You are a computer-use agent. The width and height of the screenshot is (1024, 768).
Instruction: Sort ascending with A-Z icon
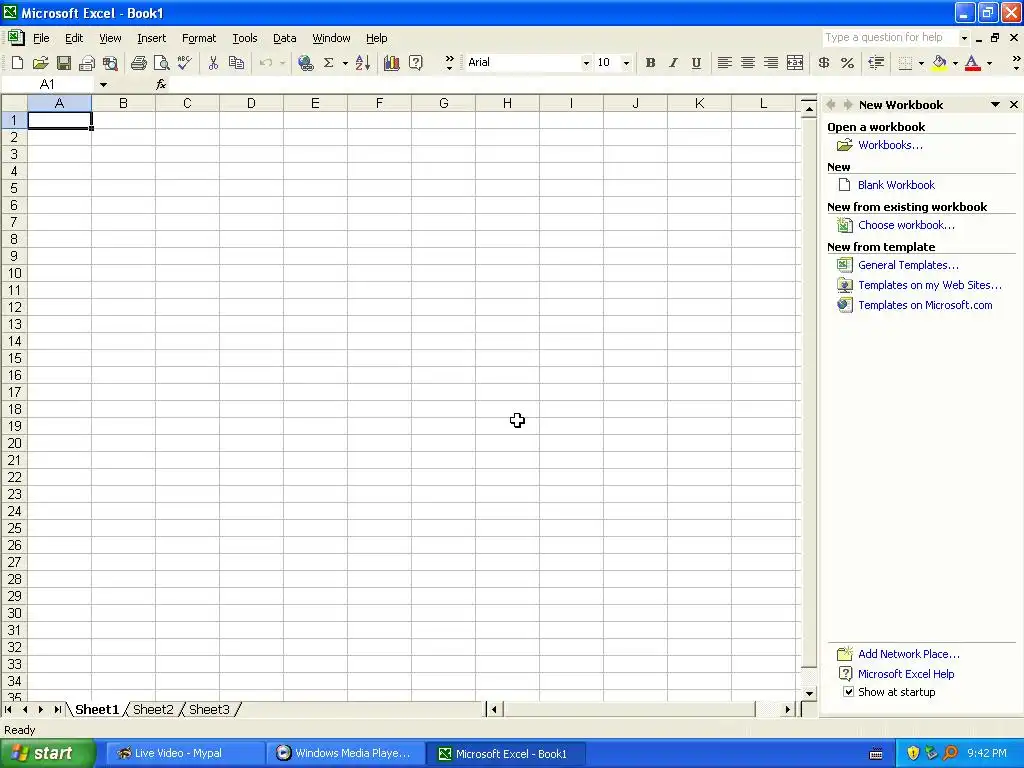(x=363, y=63)
